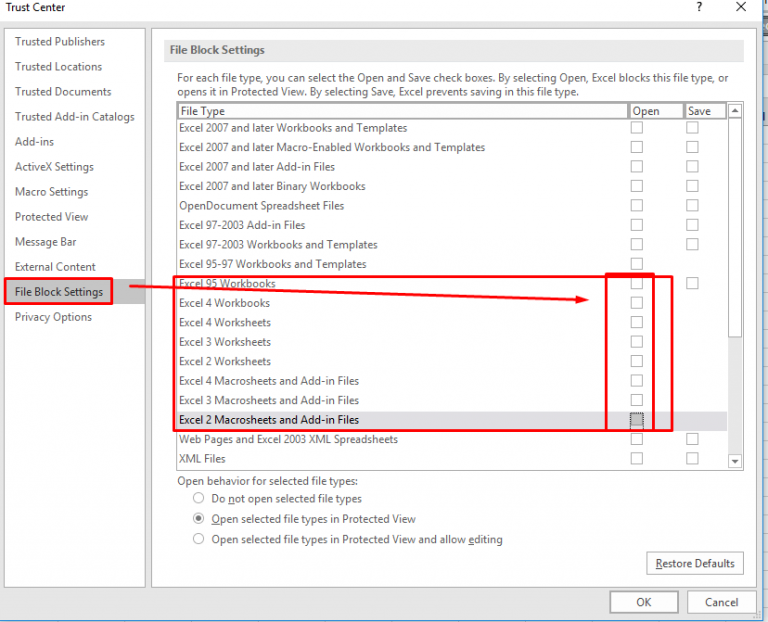Switch to Macro Settings page
Screen dimensions: 768x622
(51, 192)
